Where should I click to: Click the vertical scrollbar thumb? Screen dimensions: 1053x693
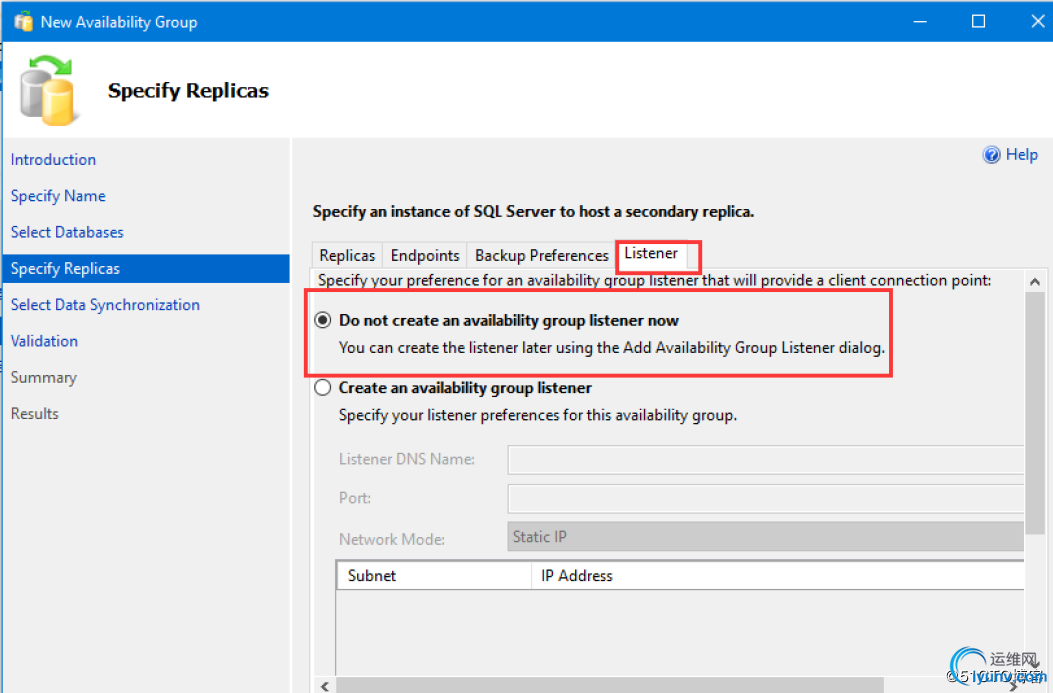(x=1035, y=413)
